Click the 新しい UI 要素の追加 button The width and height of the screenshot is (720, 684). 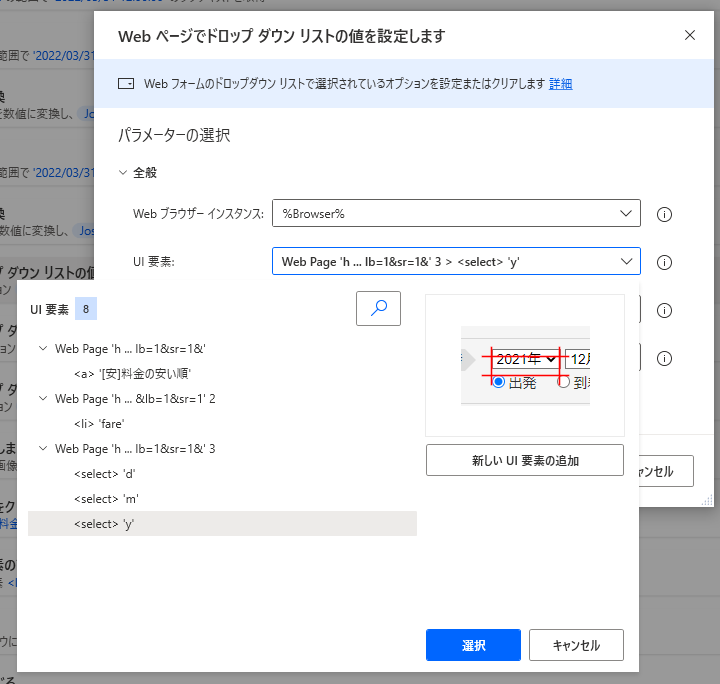click(x=525, y=461)
